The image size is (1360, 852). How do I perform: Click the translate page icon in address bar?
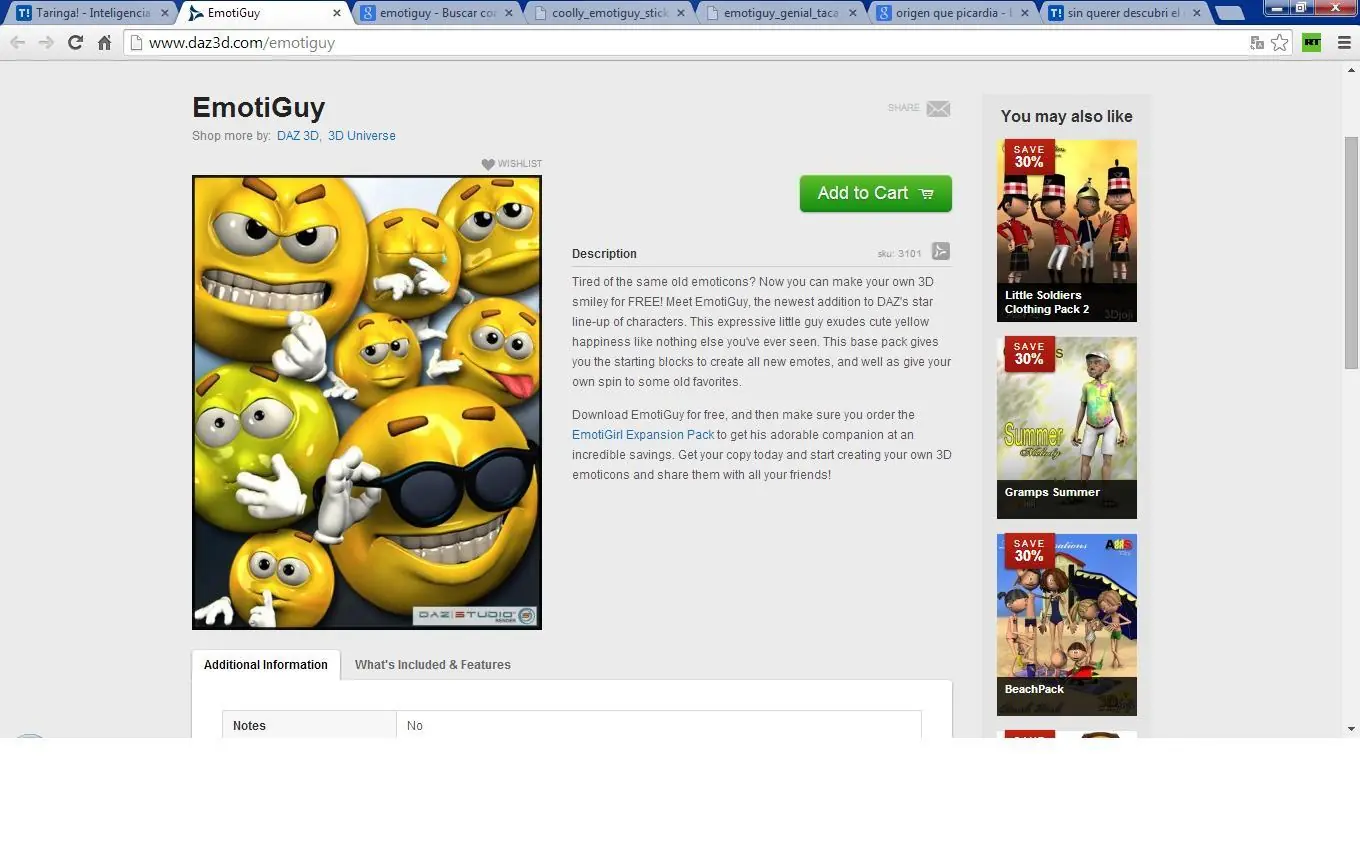coord(1257,43)
